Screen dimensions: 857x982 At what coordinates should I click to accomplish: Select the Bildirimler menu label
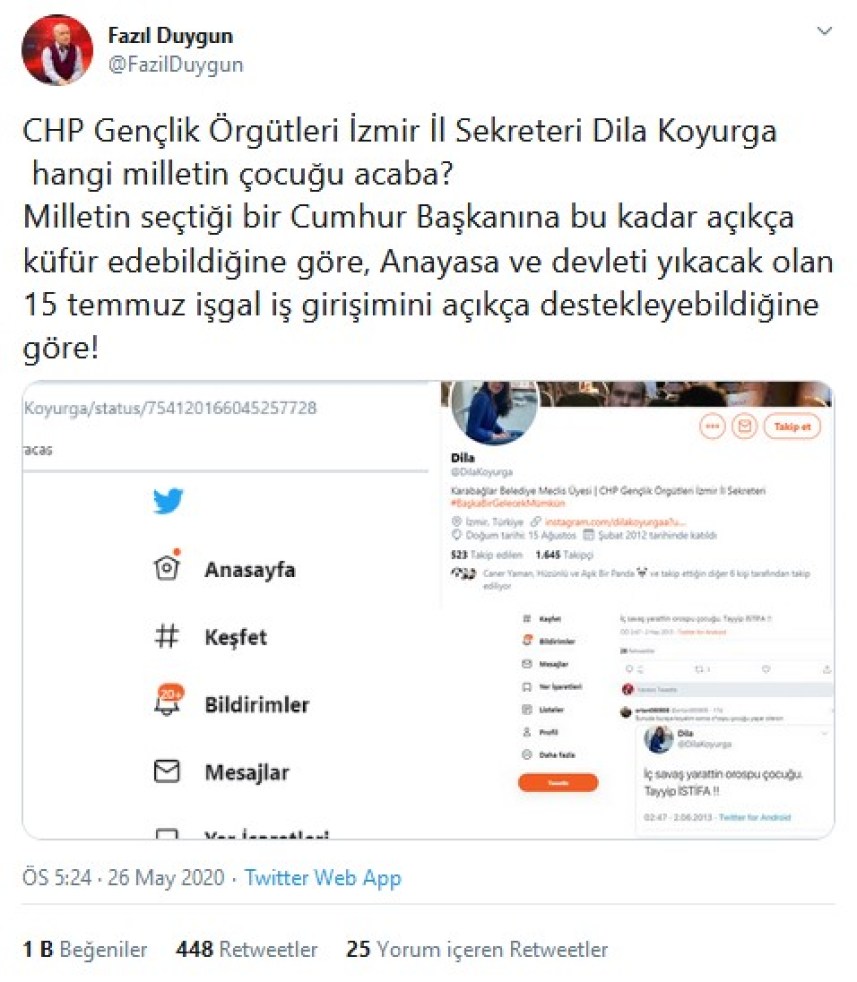click(257, 705)
